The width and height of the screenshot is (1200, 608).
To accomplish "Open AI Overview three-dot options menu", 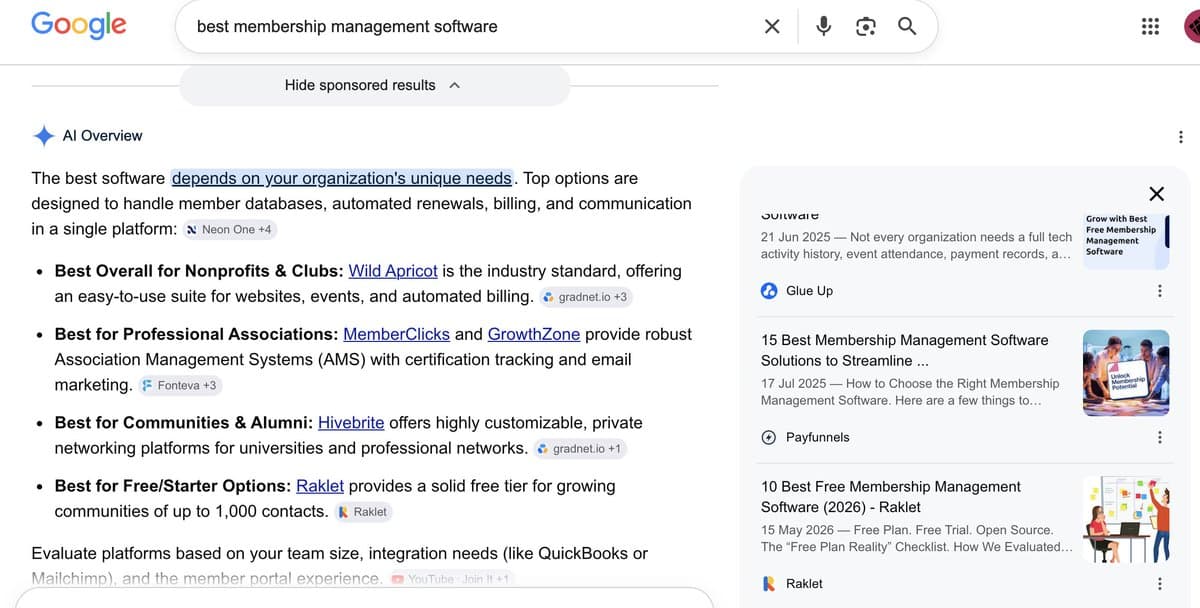I will pos(1181,137).
